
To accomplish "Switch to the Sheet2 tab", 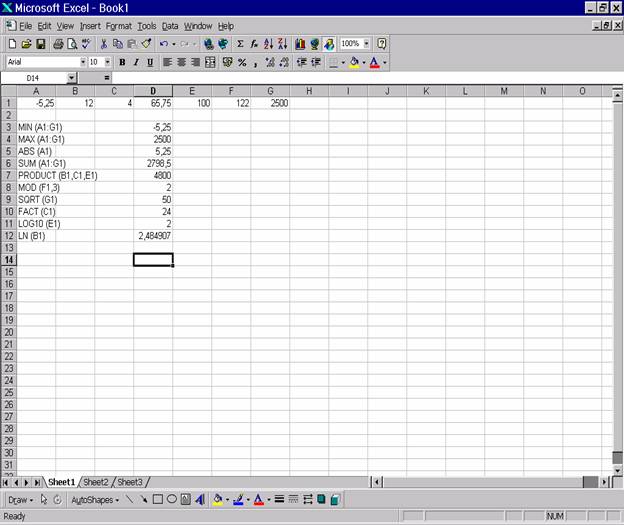I will click(97, 482).
